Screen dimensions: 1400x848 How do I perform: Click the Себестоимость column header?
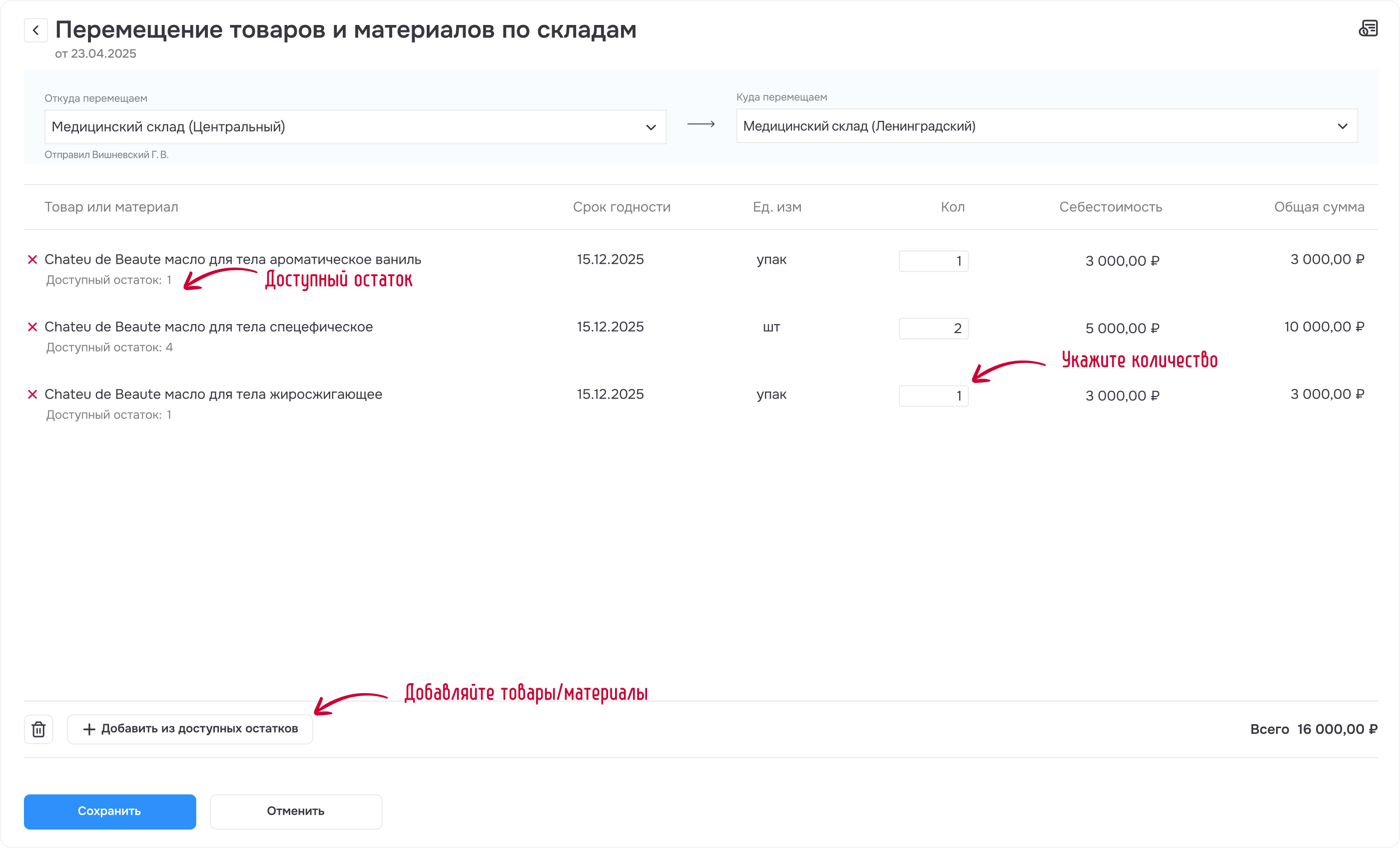(1110, 207)
